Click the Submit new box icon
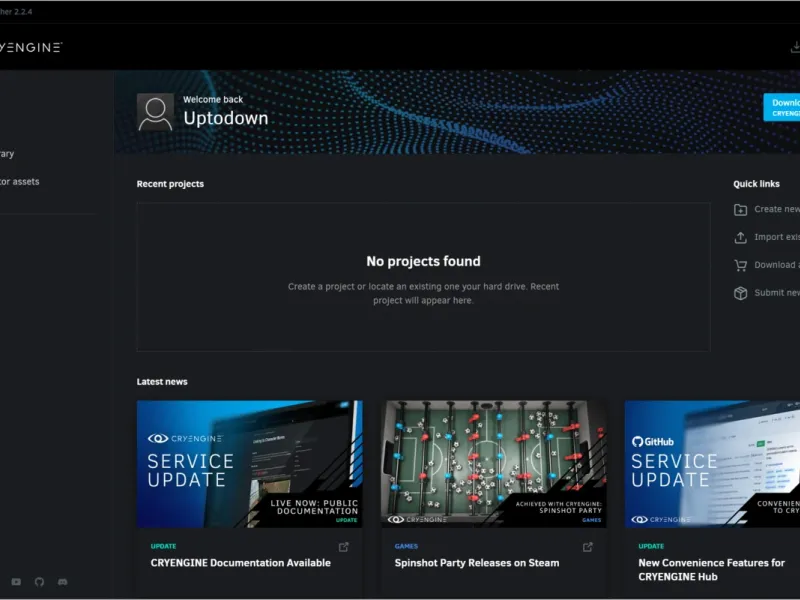 click(x=740, y=293)
